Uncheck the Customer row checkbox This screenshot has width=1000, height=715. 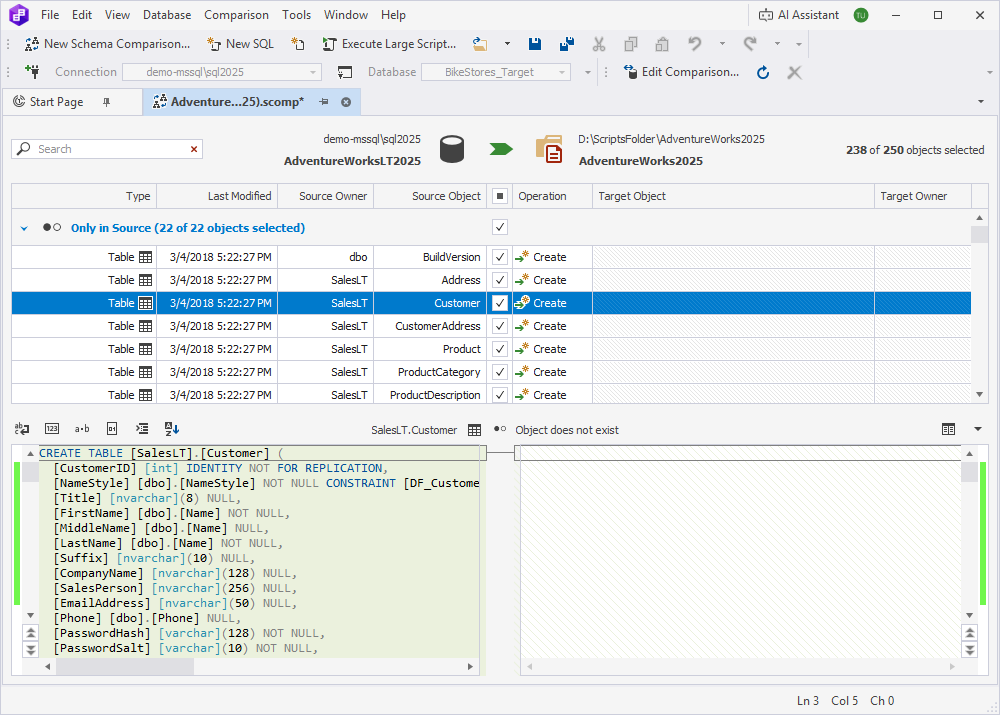pos(500,303)
